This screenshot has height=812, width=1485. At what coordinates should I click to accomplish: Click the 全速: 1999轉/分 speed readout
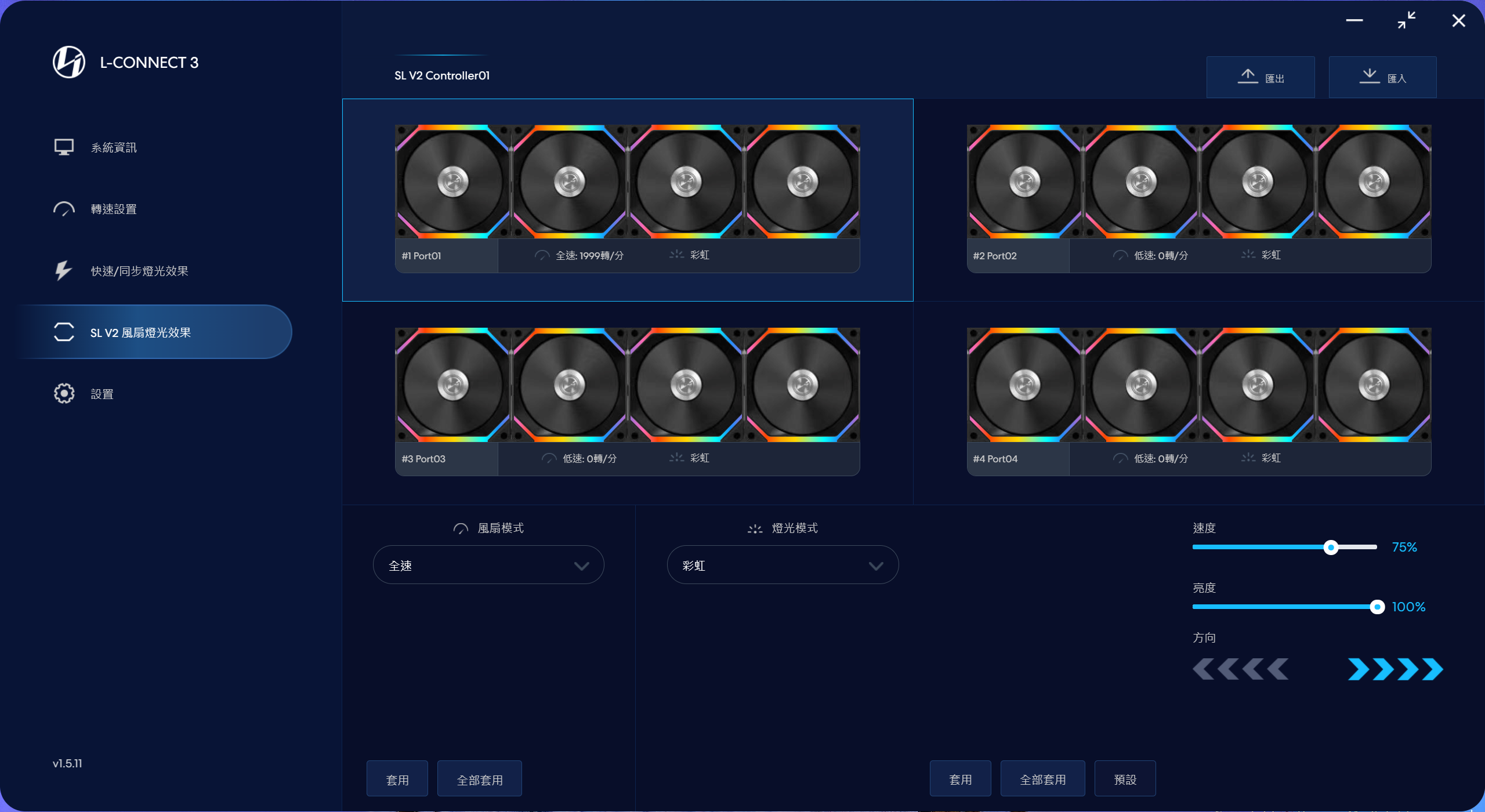589,255
